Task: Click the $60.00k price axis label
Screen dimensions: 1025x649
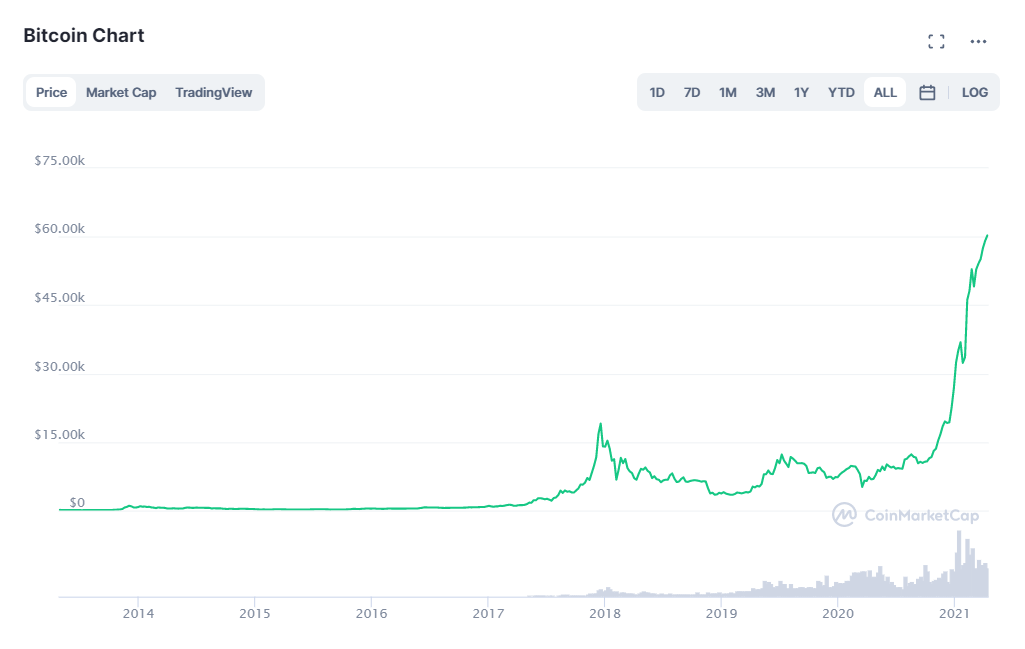Action: pyautogui.click(x=60, y=229)
